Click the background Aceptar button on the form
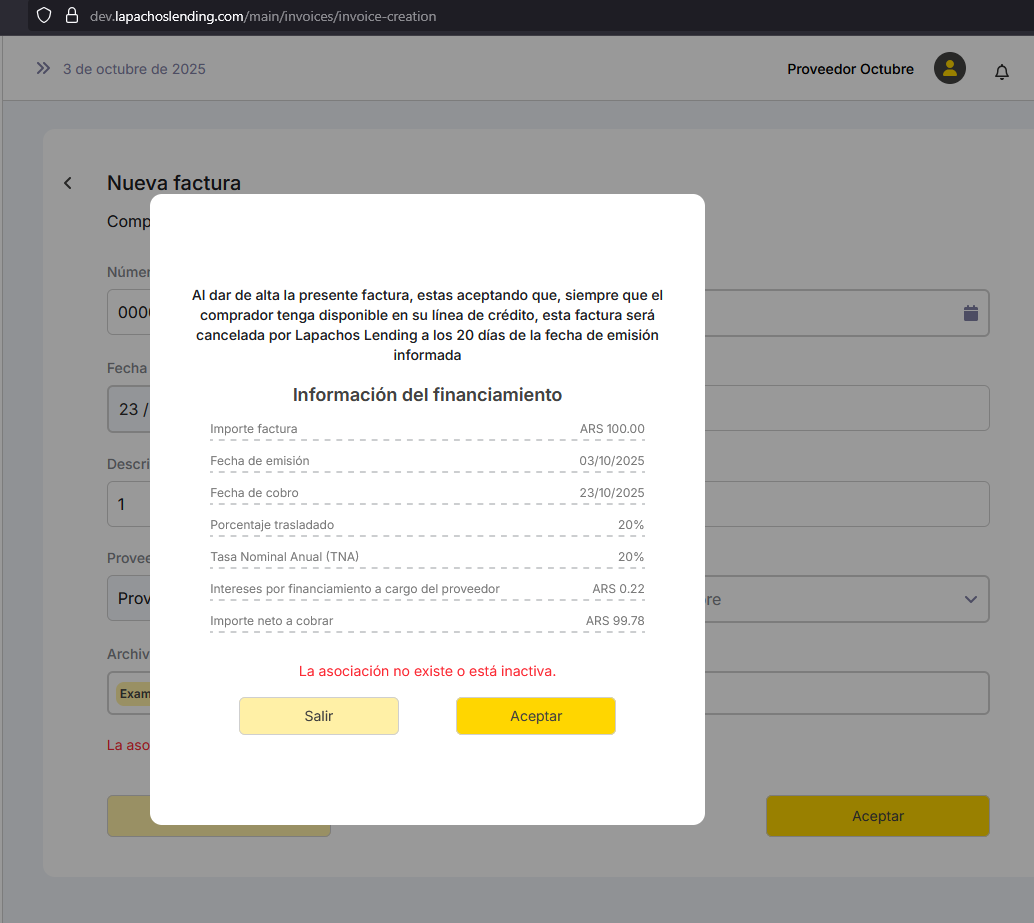This screenshot has width=1034, height=923. tap(877, 816)
